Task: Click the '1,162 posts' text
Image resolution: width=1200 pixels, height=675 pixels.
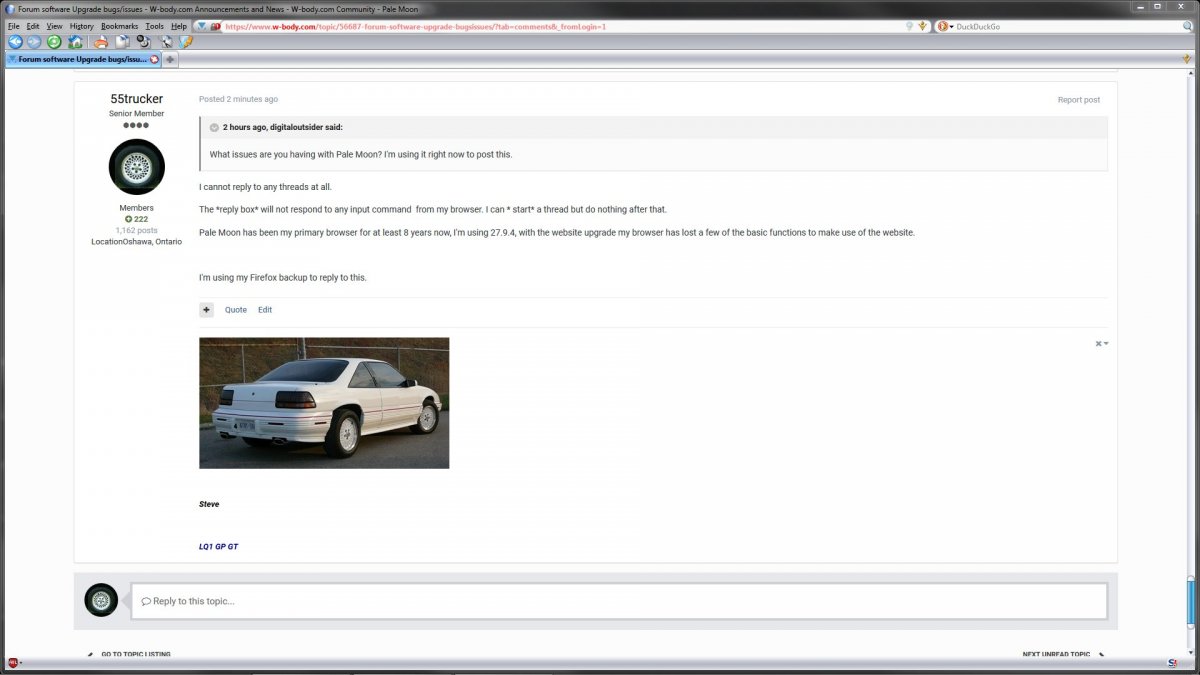Action: point(137,230)
